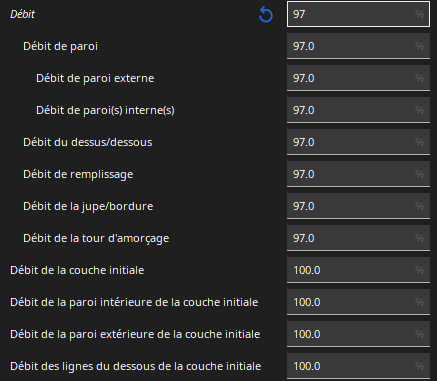
Task: Click the Débit setting label
Action: tap(22, 14)
